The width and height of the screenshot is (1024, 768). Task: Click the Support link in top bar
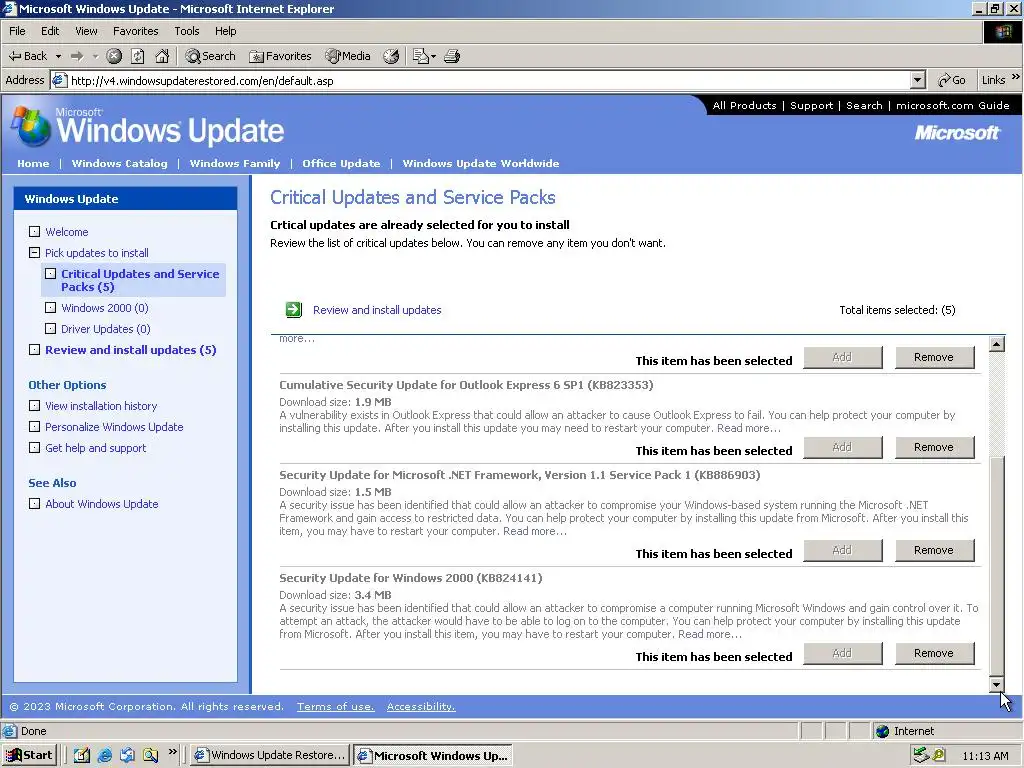[x=811, y=105]
